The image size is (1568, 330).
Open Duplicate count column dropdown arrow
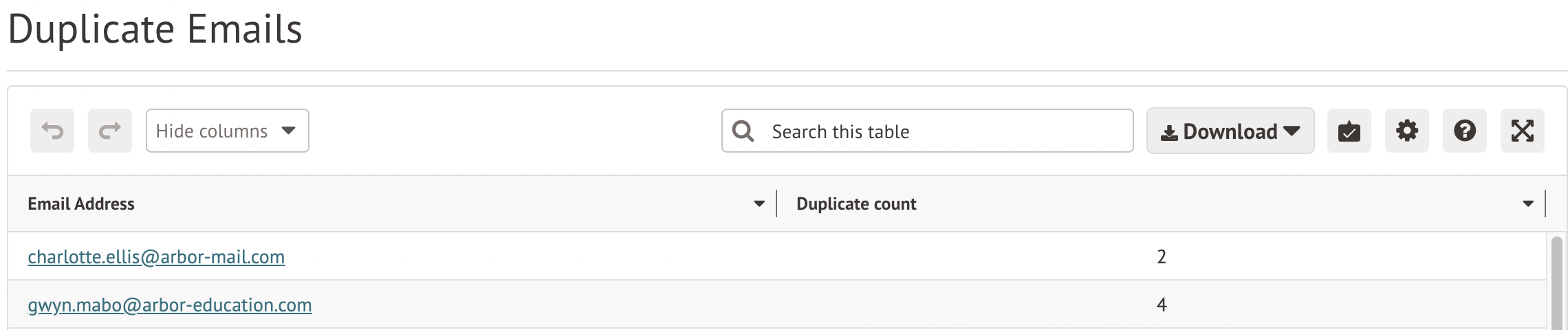pyautogui.click(x=1528, y=203)
